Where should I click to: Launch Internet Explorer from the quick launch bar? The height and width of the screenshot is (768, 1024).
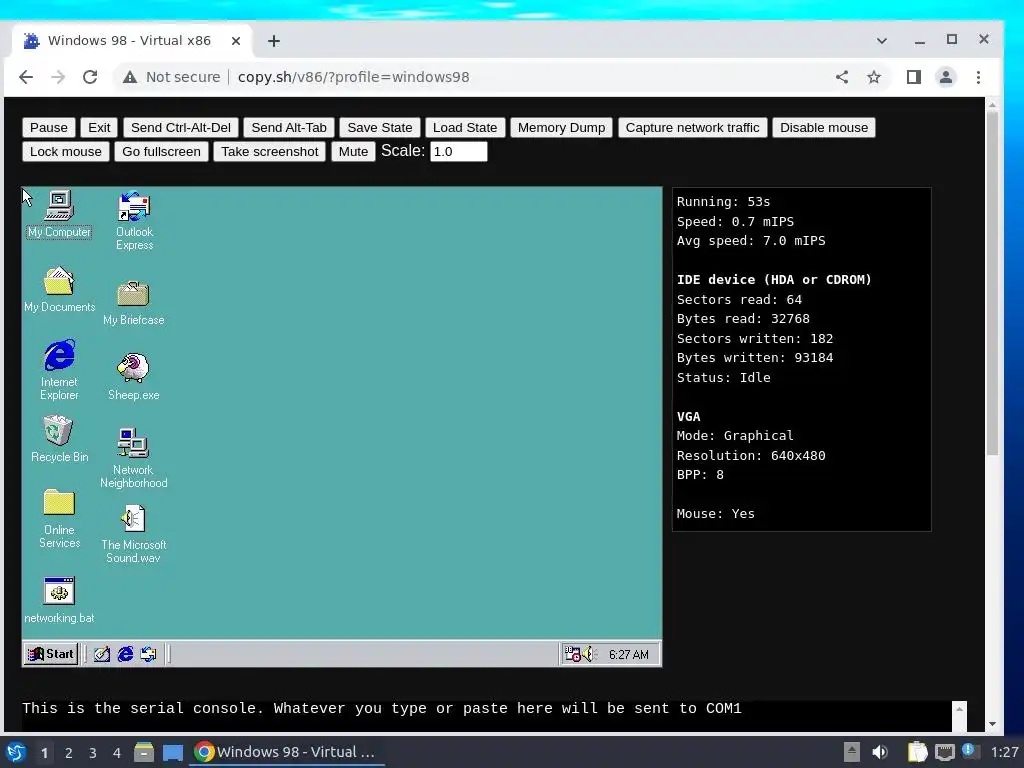125,654
